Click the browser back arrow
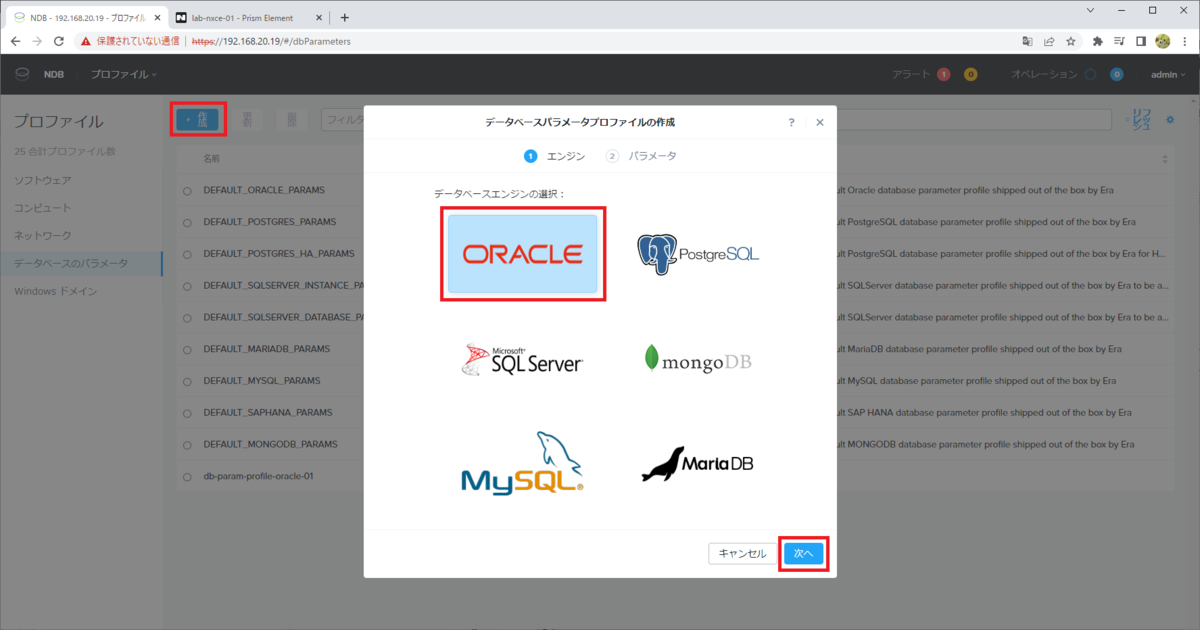The width and height of the screenshot is (1200, 630). click(15, 42)
